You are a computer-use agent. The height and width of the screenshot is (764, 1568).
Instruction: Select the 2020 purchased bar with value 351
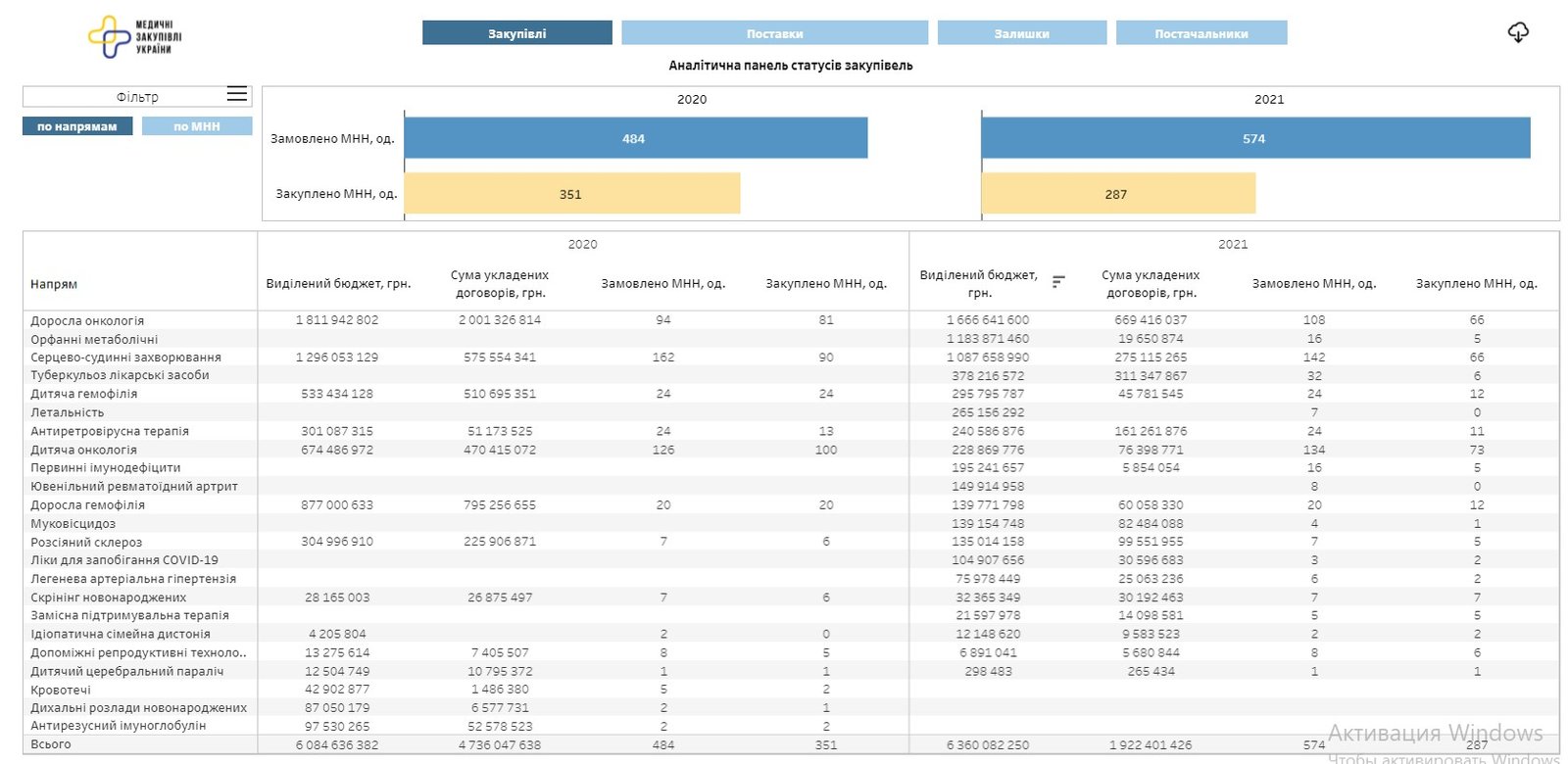571,194
